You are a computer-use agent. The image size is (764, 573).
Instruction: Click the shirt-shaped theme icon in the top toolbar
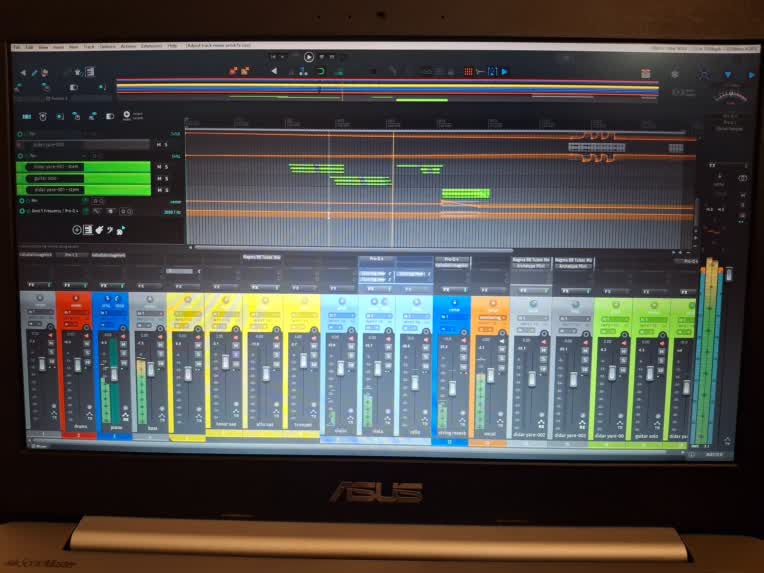[x=77, y=72]
